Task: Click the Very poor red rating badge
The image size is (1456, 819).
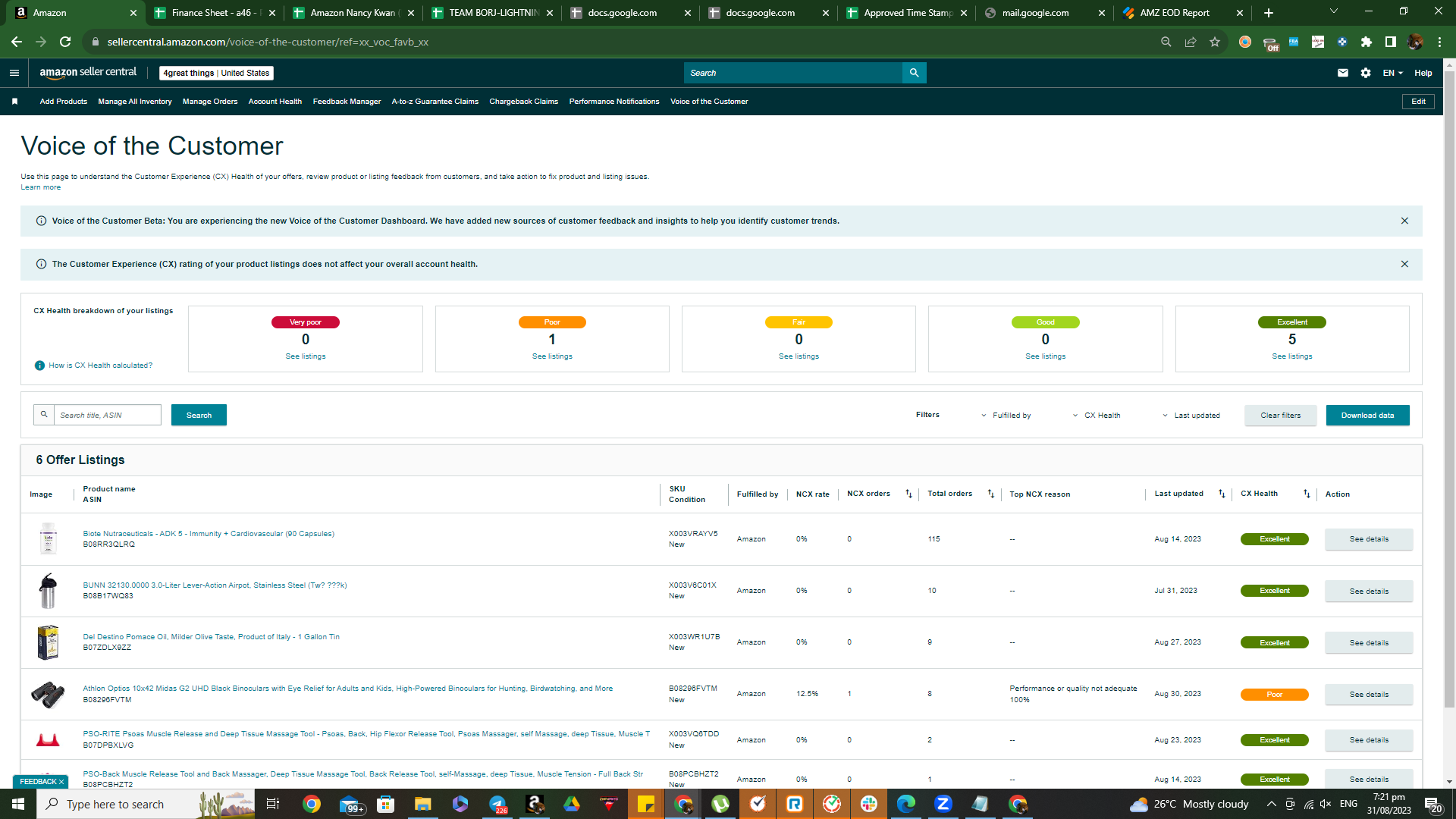Action: click(x=305, y=322)
